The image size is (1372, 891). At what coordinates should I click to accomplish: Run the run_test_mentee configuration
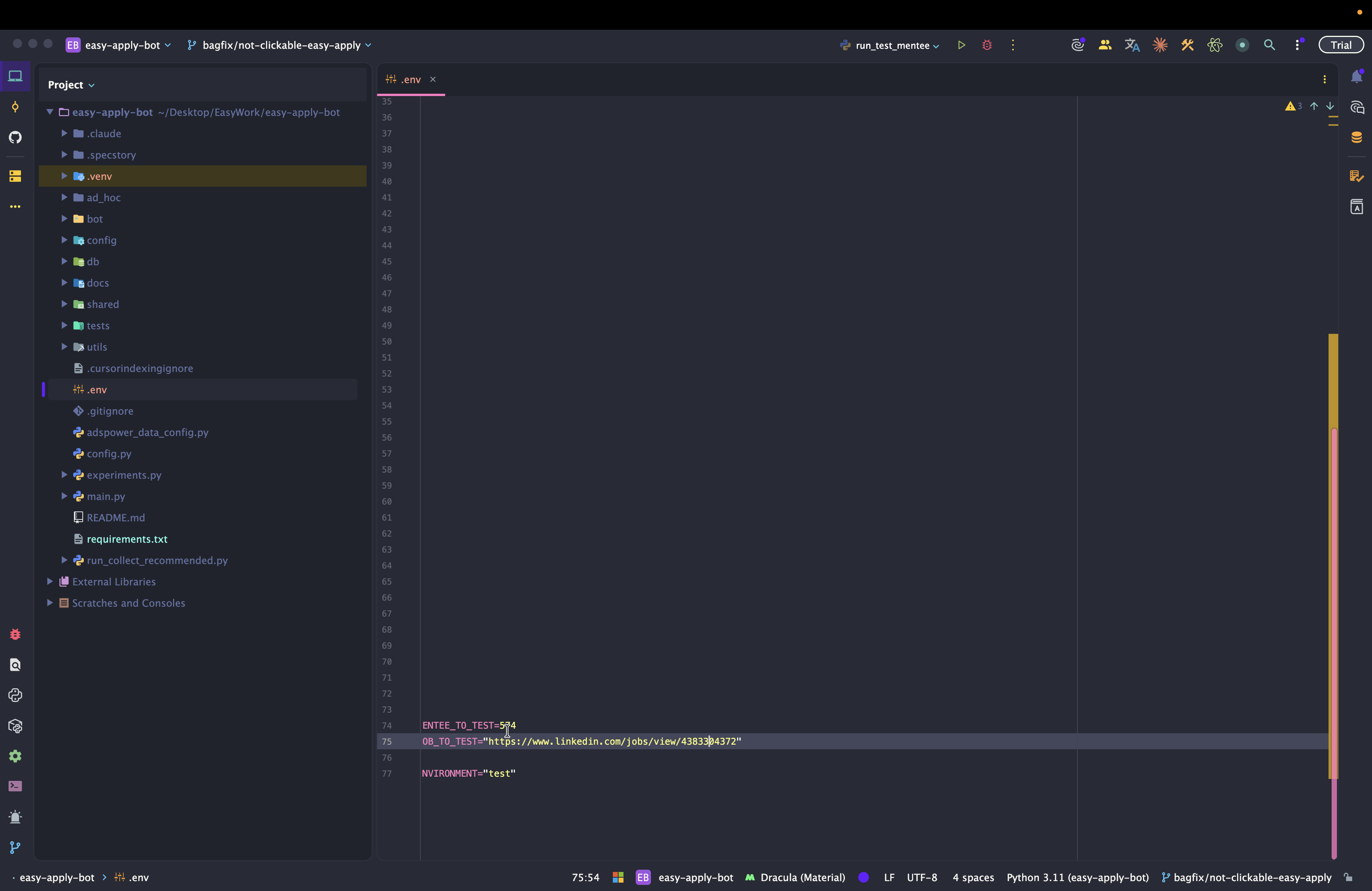pyautogui.click(x=961, y=45)
